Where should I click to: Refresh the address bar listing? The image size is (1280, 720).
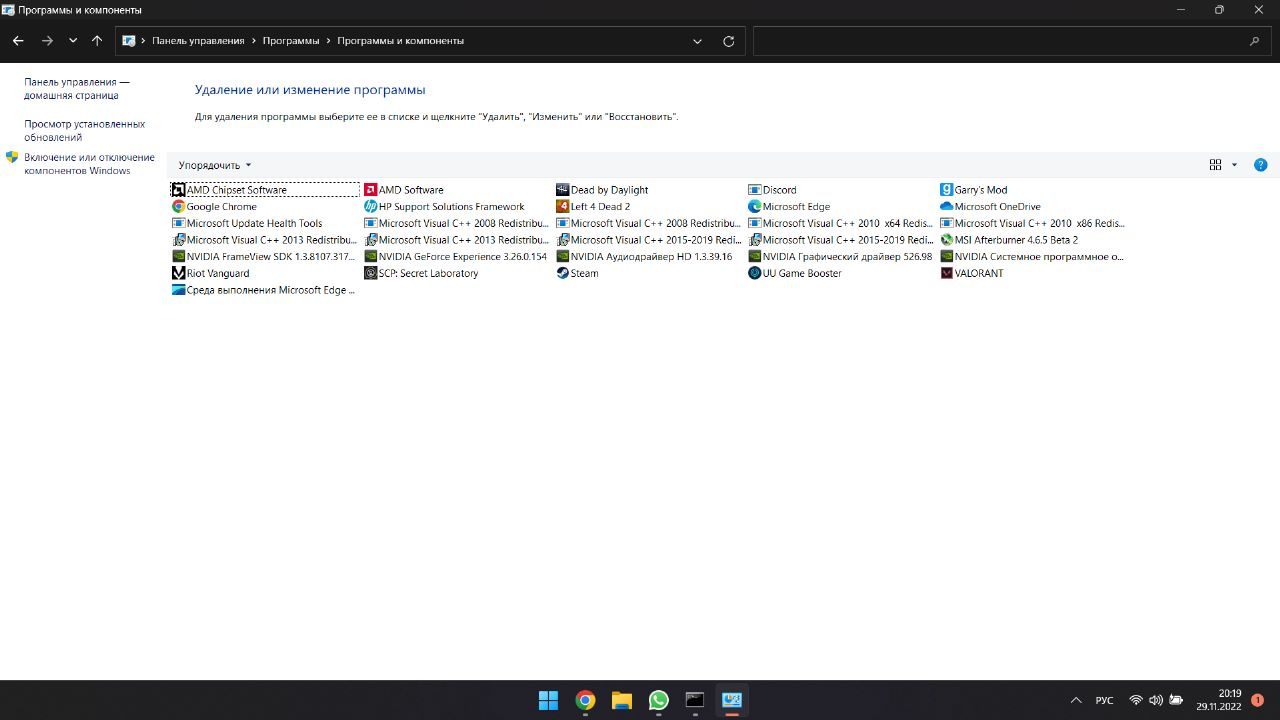(728, 41)
